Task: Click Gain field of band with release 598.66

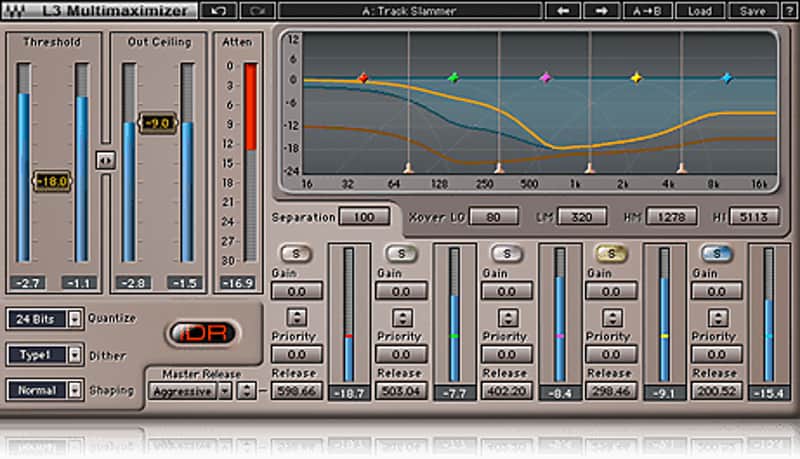Action: click(x=296, y=291)
